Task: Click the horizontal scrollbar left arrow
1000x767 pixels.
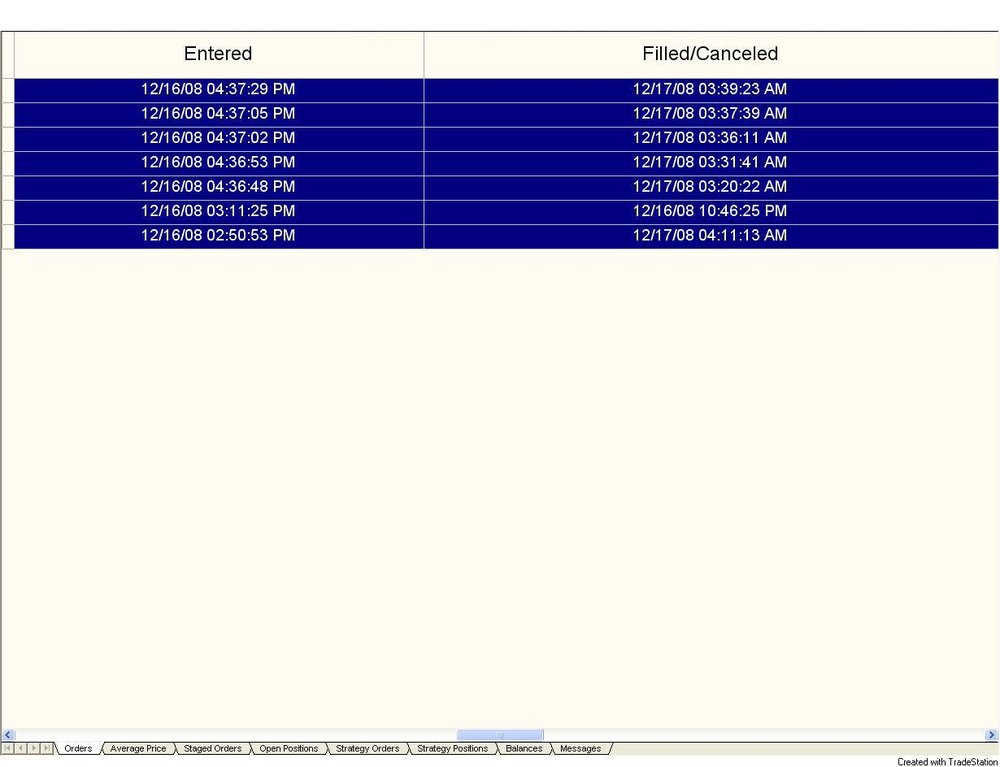Action: (8, 735)
